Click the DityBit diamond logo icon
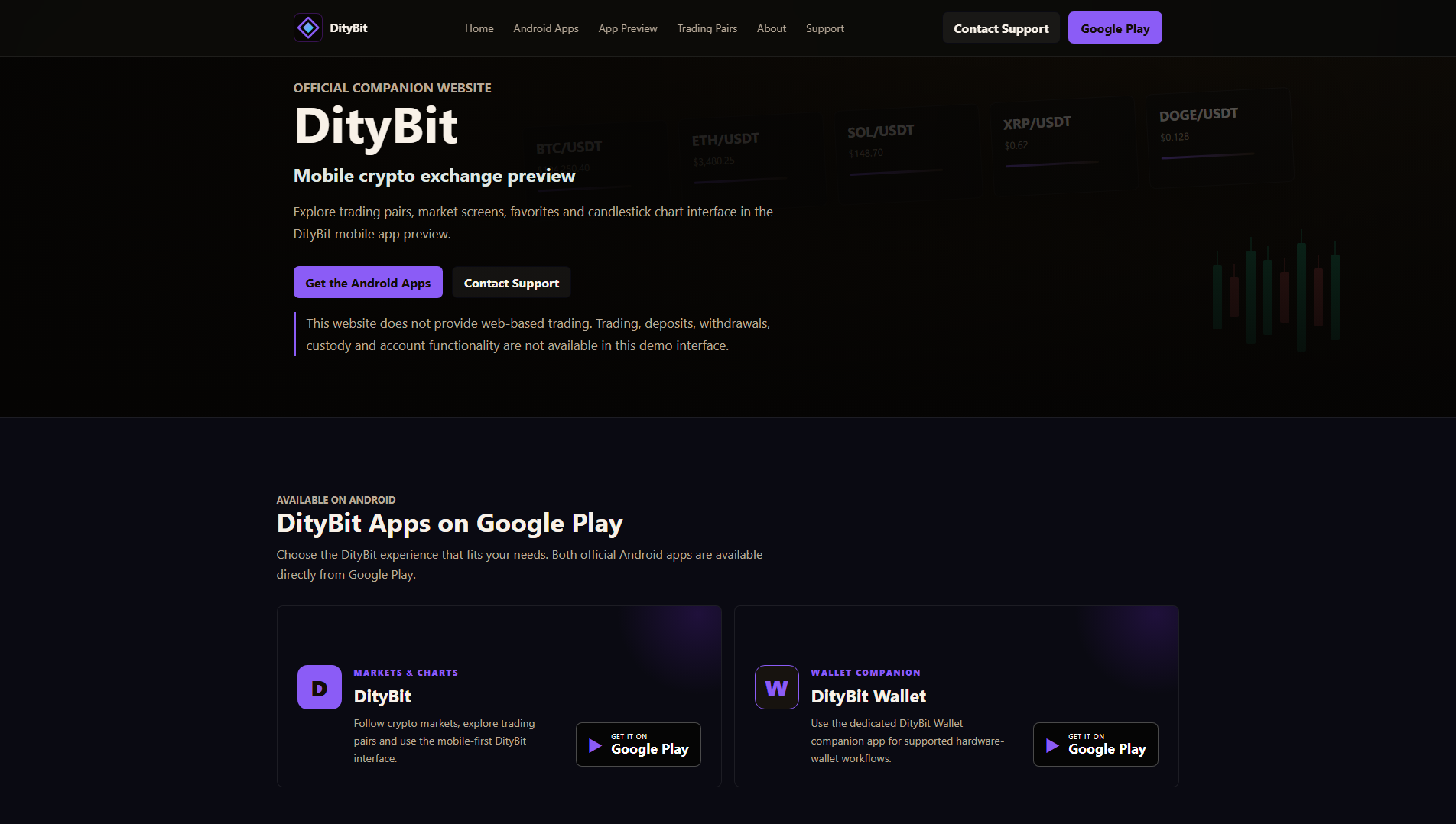Image resolution: width=1456 pixels, height=824 pixels. 308,28
